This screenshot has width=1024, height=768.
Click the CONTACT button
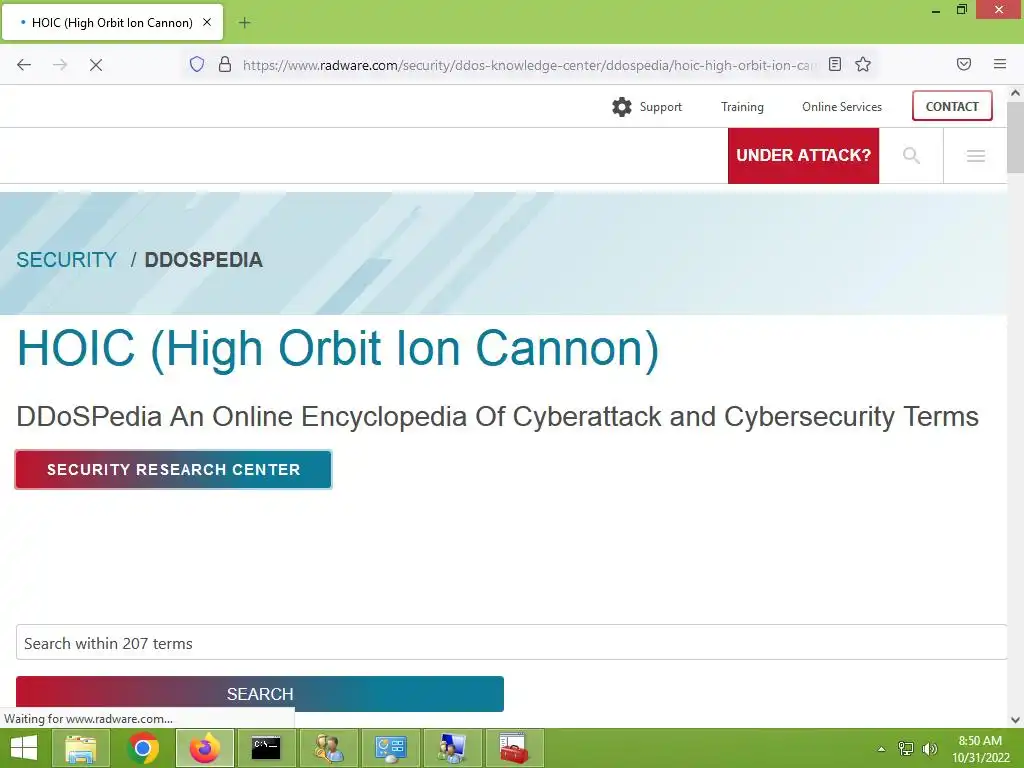click(952, 106)
